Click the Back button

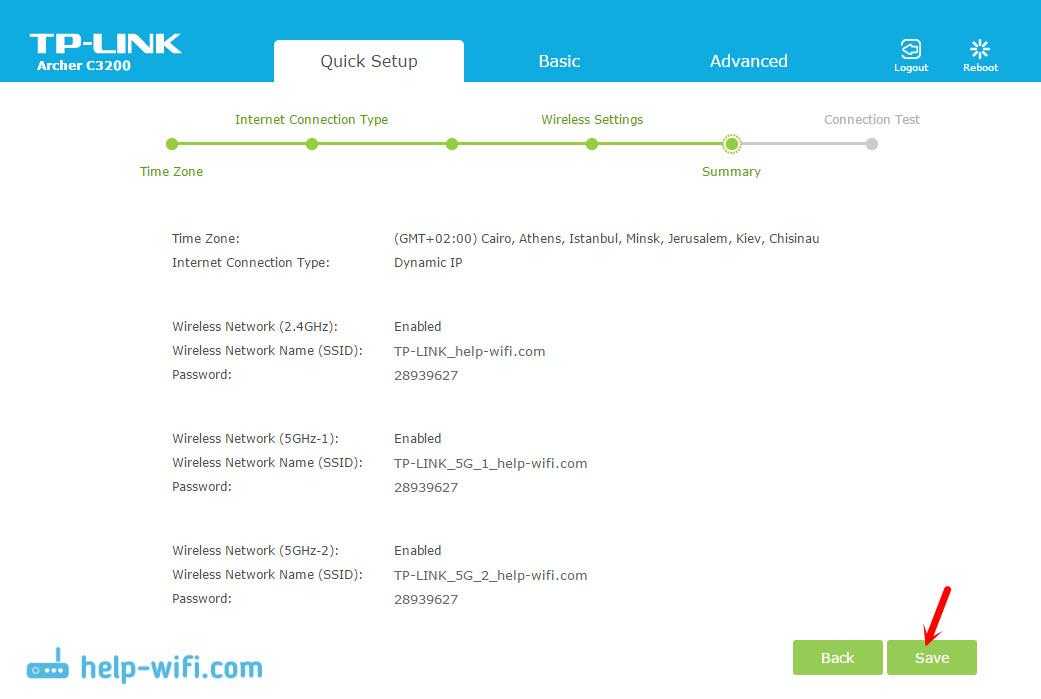(x=837, y=657)
